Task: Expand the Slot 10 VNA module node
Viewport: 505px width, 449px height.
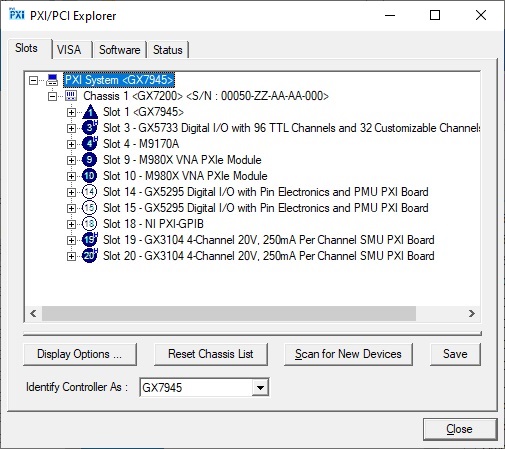Action: click(x=71, y=176)
